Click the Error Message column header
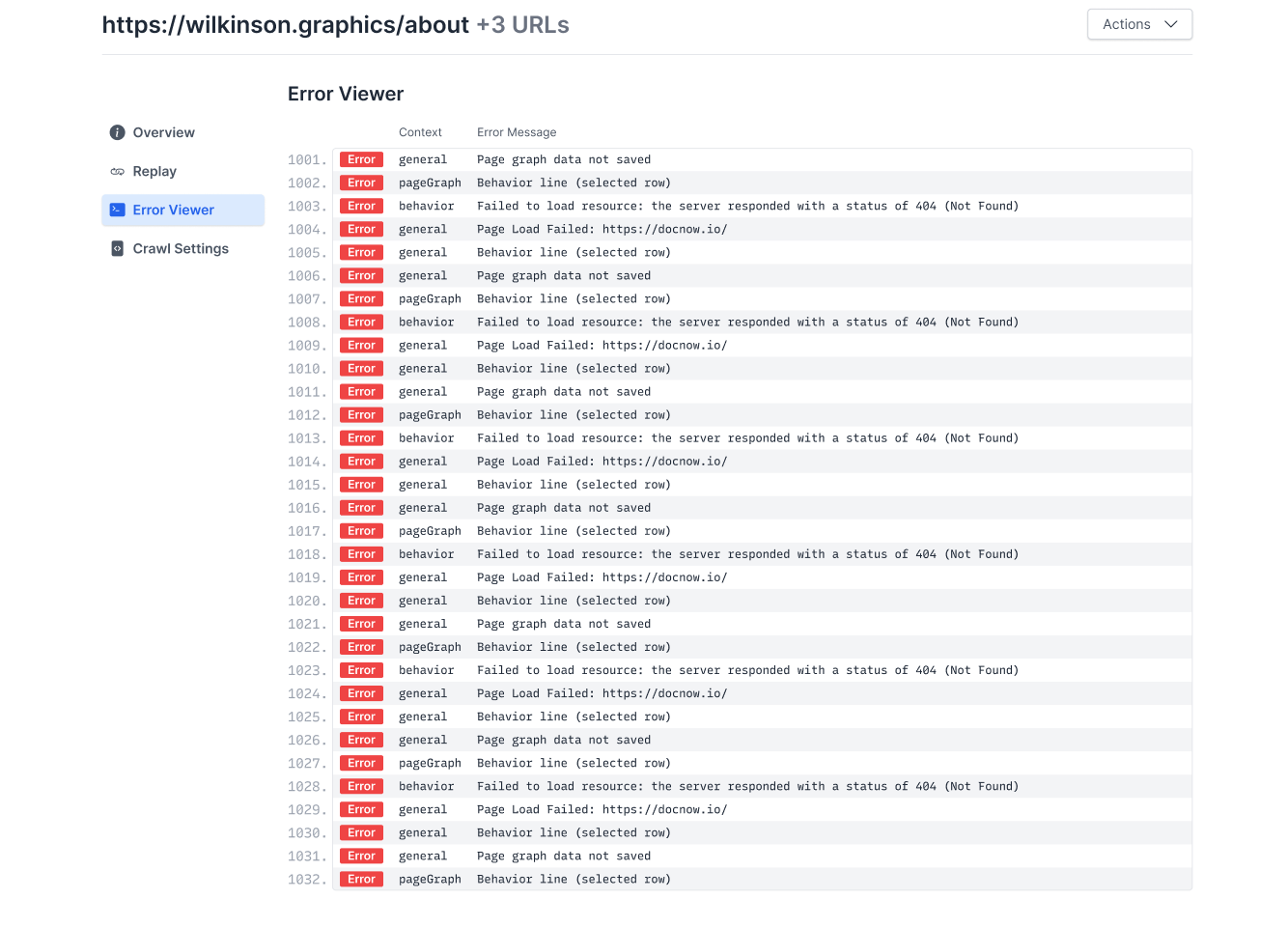The width and height of the screenshot is (1288, 927). tap(517, 132)
